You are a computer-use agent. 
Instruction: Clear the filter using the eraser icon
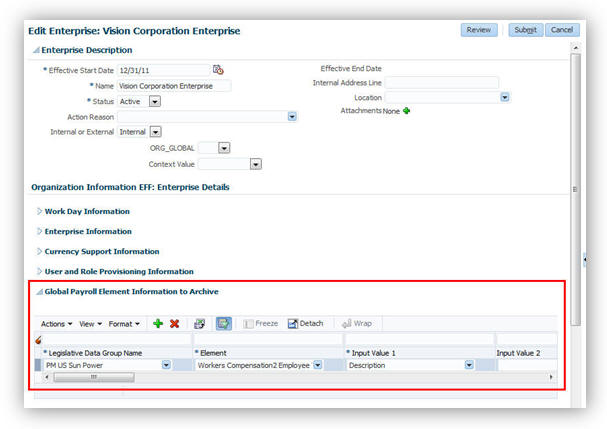[x=38, y=340]
